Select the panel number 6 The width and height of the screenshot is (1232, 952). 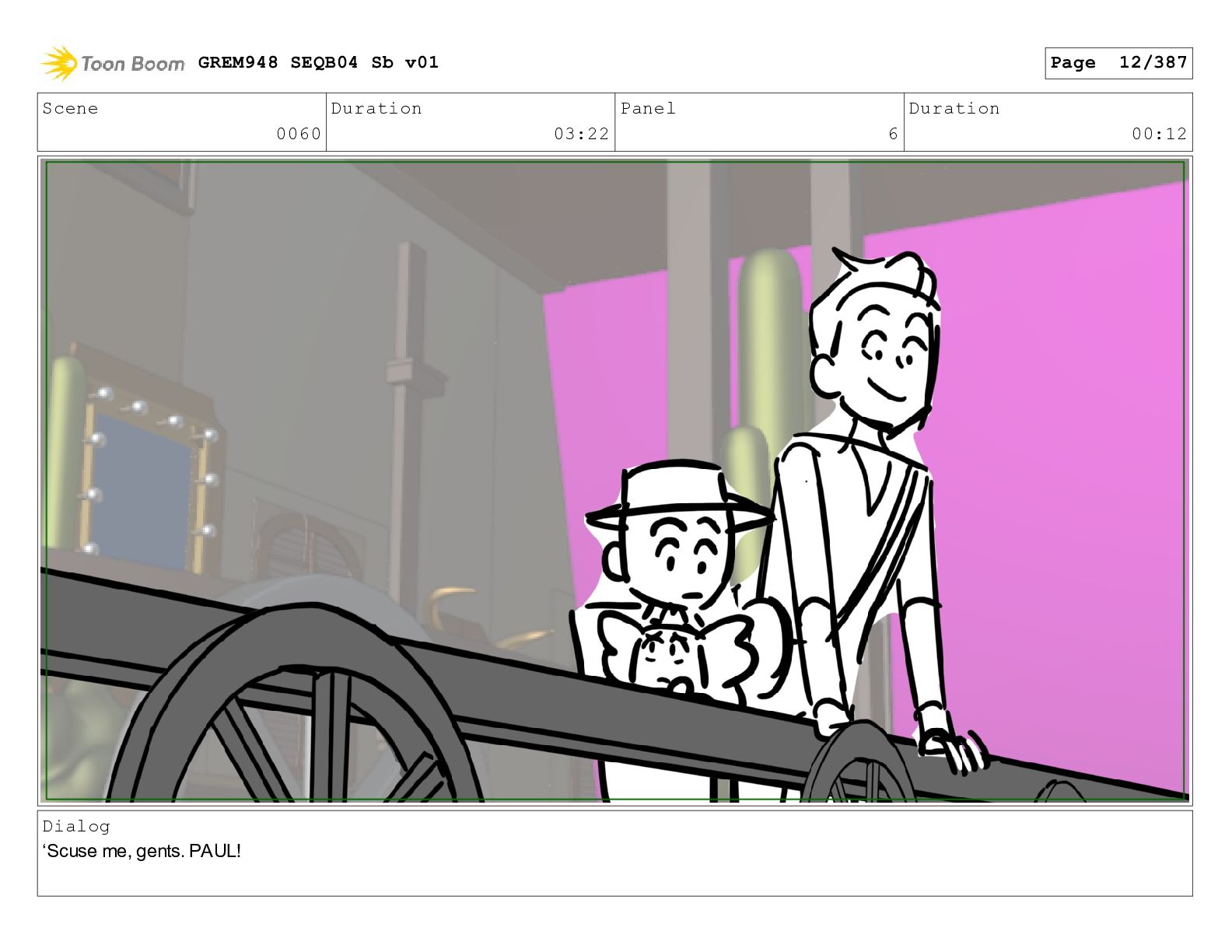tap(893, 134)
